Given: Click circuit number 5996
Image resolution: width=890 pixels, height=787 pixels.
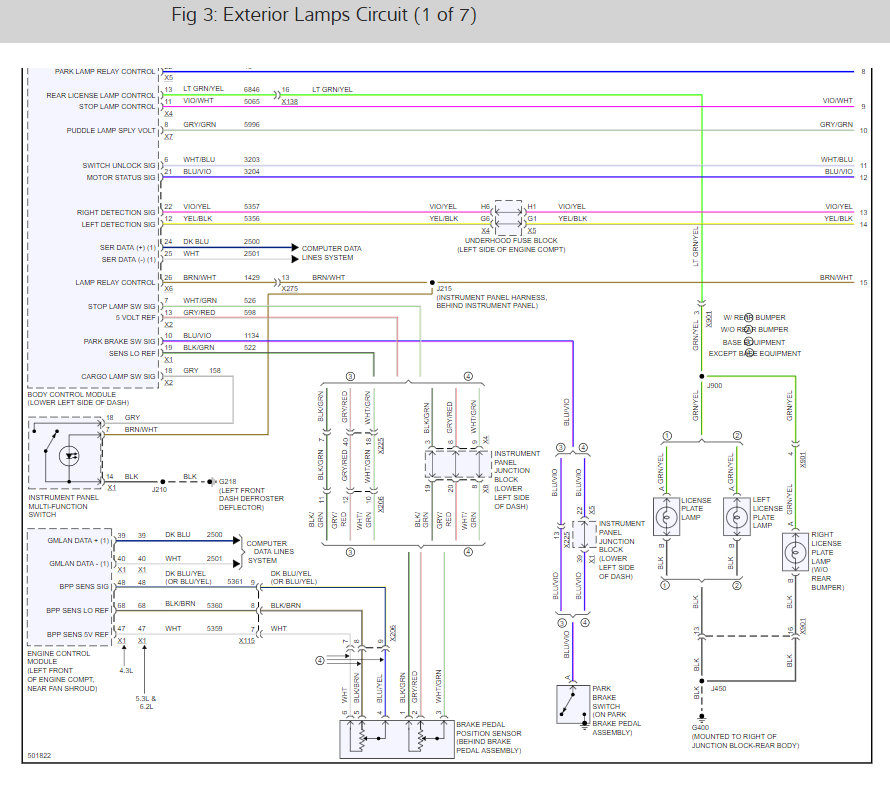Looking at the screenshot, I should point(251,125).
